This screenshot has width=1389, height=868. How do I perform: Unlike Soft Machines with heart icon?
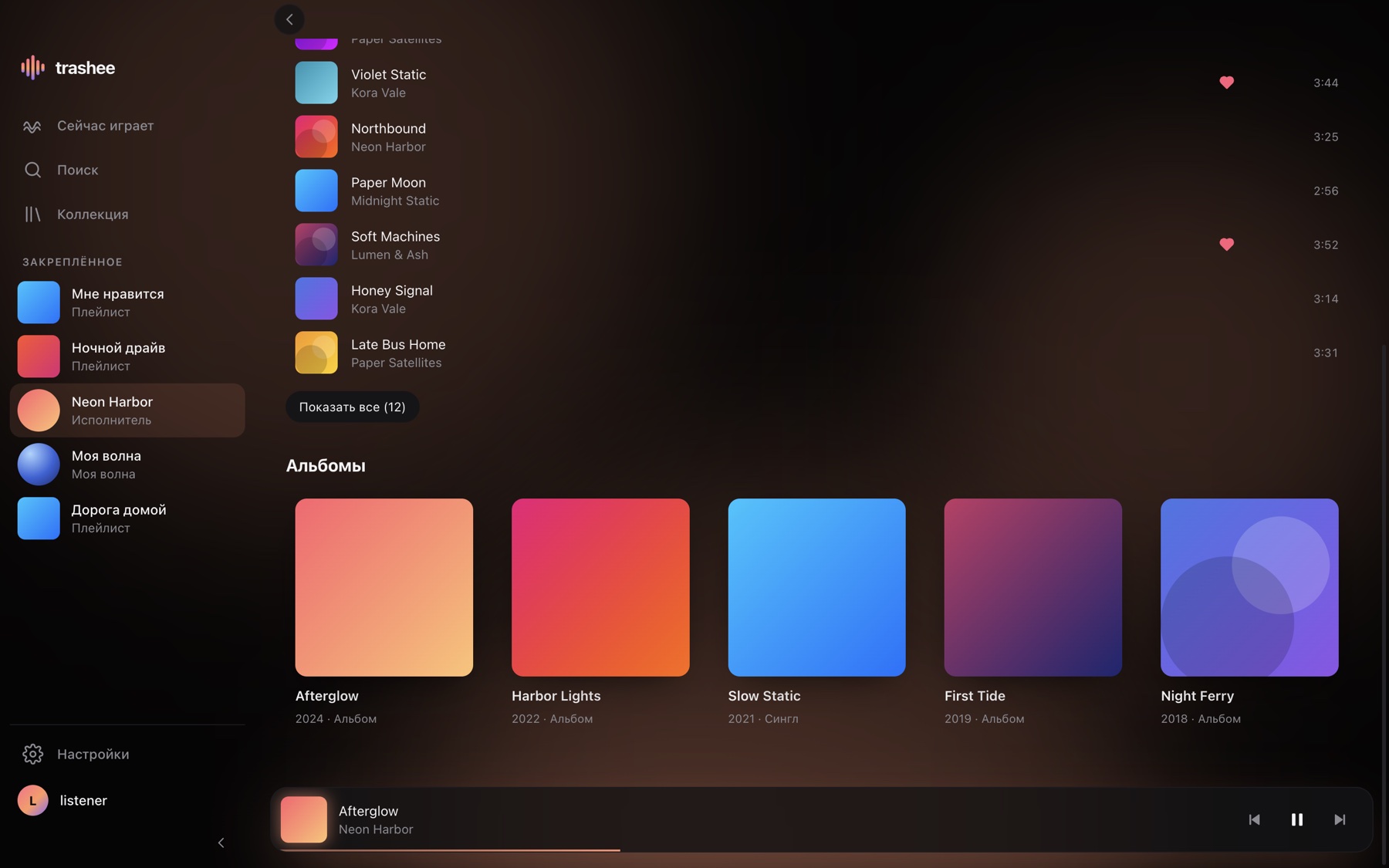point(1226,245)
